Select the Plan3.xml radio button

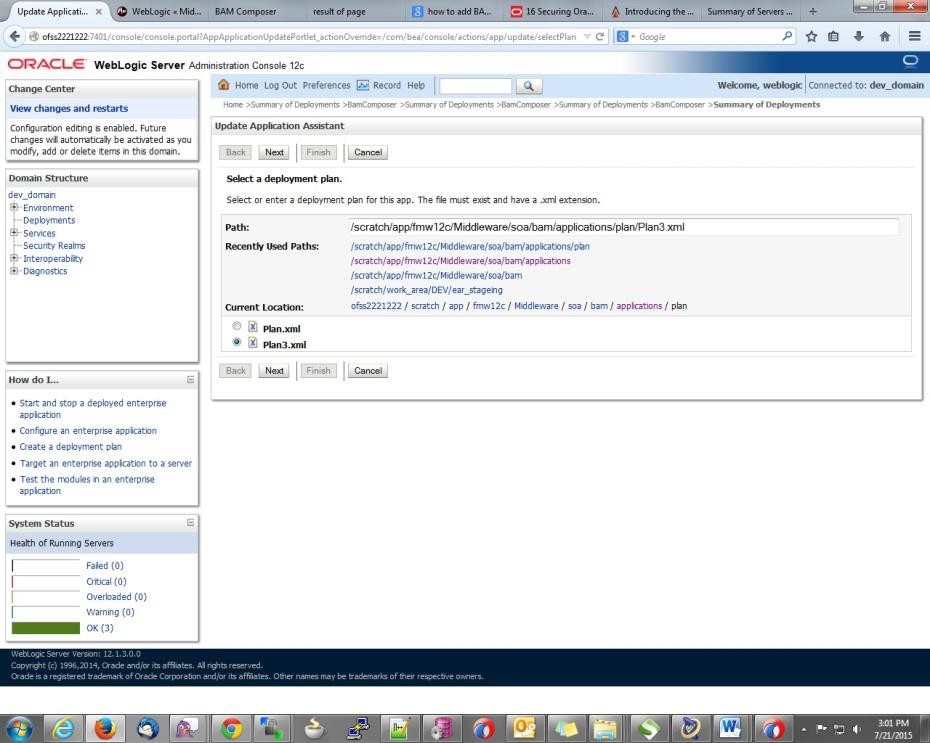point(237,342)
